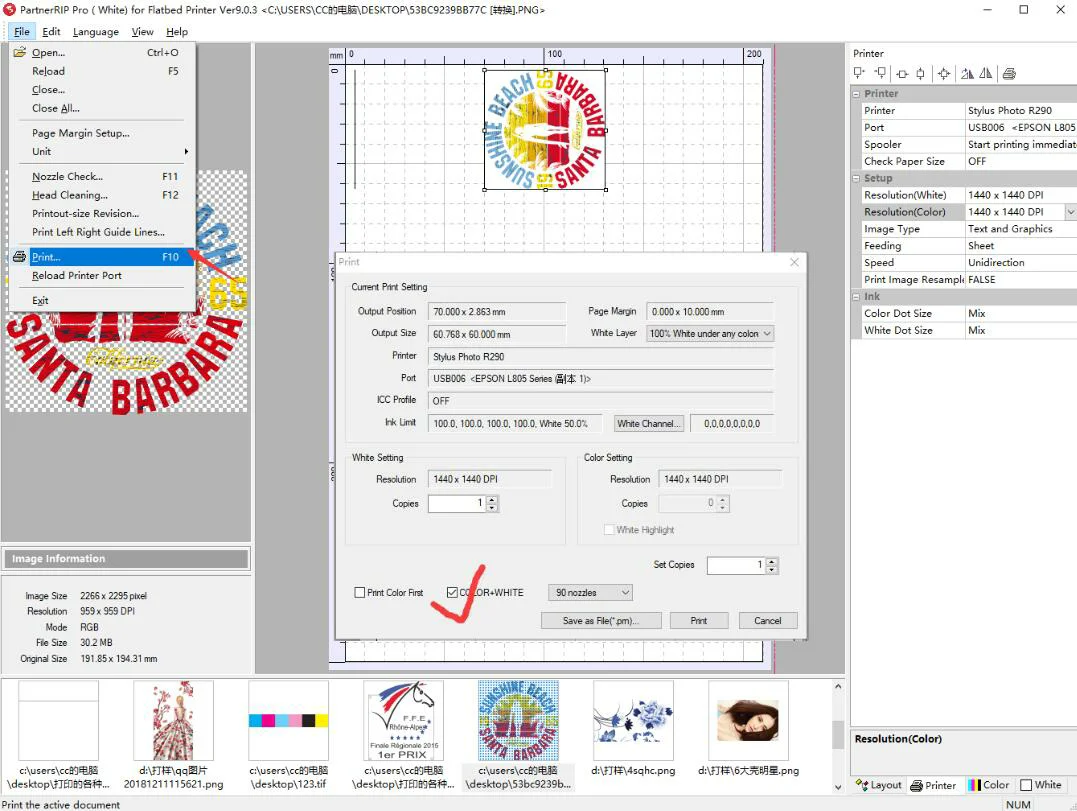The height and width of the screenshot is (811, 1077).
Task: Switch to the Color tab
Action: click(988, 785)
